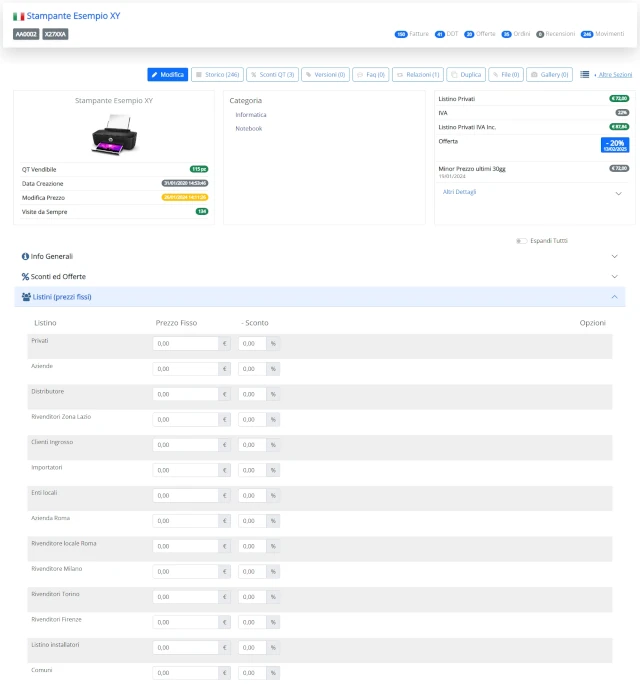Open the Ordini link in header
This screenshot has height=687, width=640.
[522, 34]
